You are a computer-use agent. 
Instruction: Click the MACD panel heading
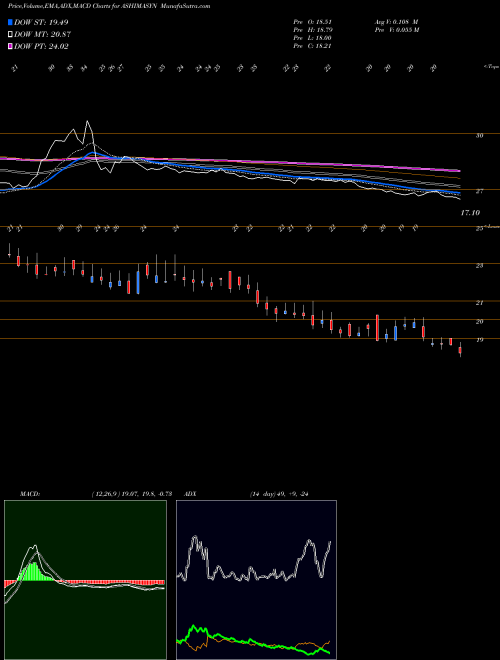(29, 494)
